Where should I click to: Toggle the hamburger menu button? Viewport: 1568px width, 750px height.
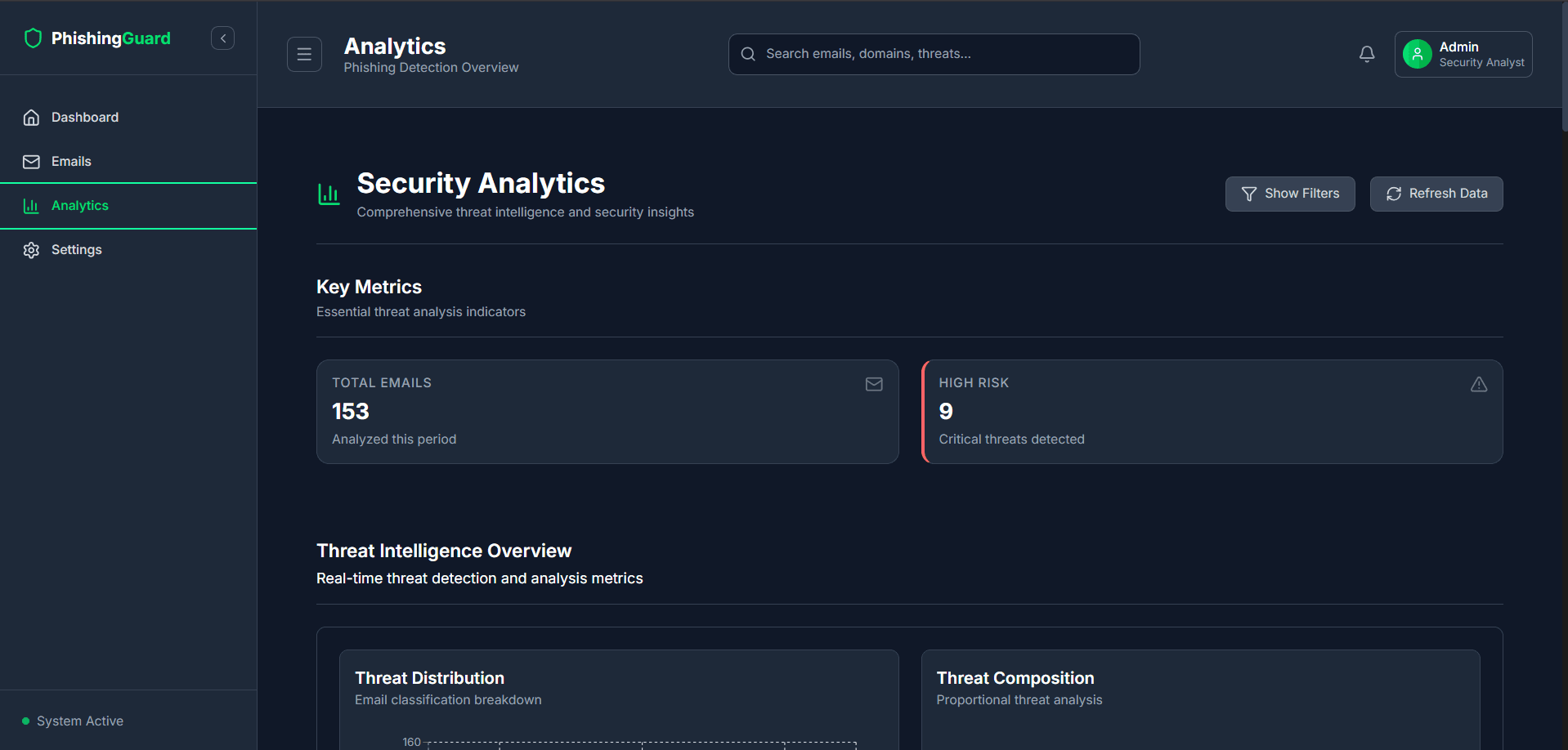pyautogui.click(x=304, y=55)
